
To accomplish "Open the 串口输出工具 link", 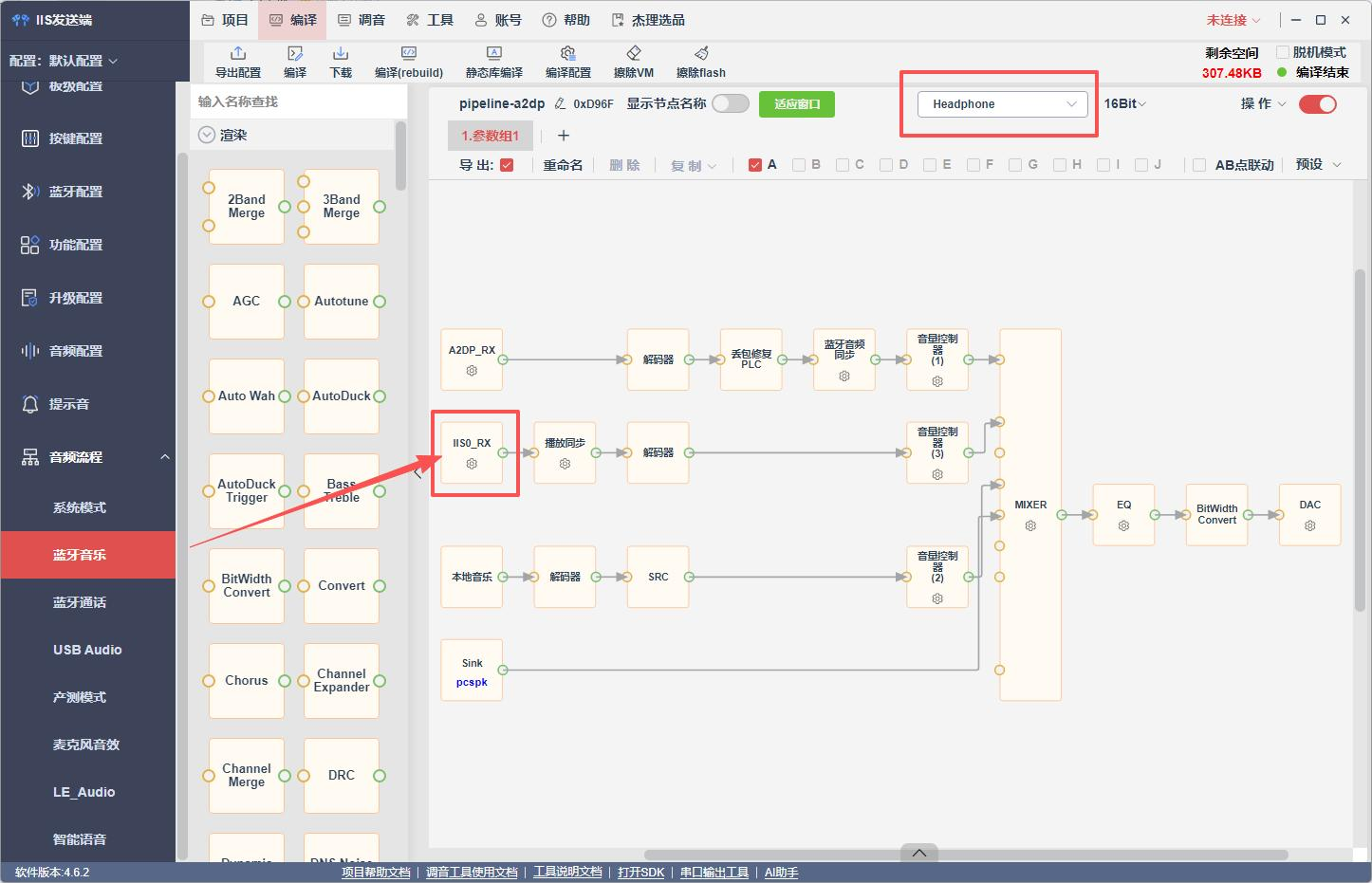I will (714, 873).
